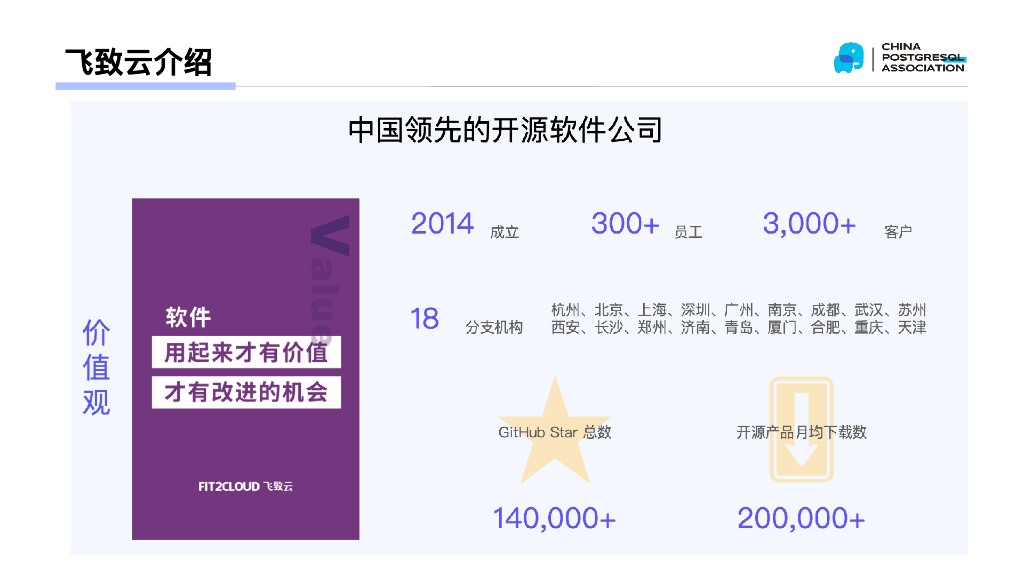Click the 2014 founding year number

click(442, 224)
